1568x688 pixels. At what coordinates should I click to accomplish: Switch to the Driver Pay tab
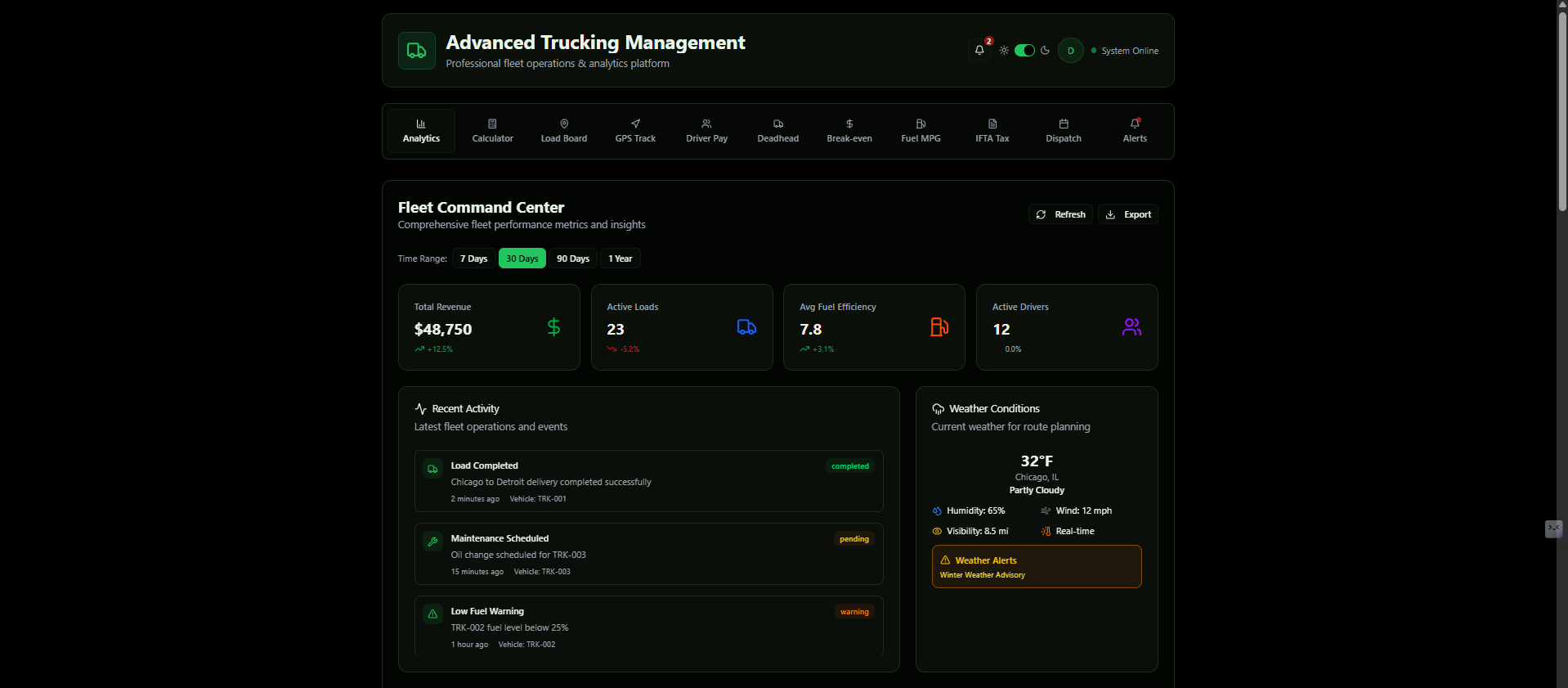coord(707,131)
